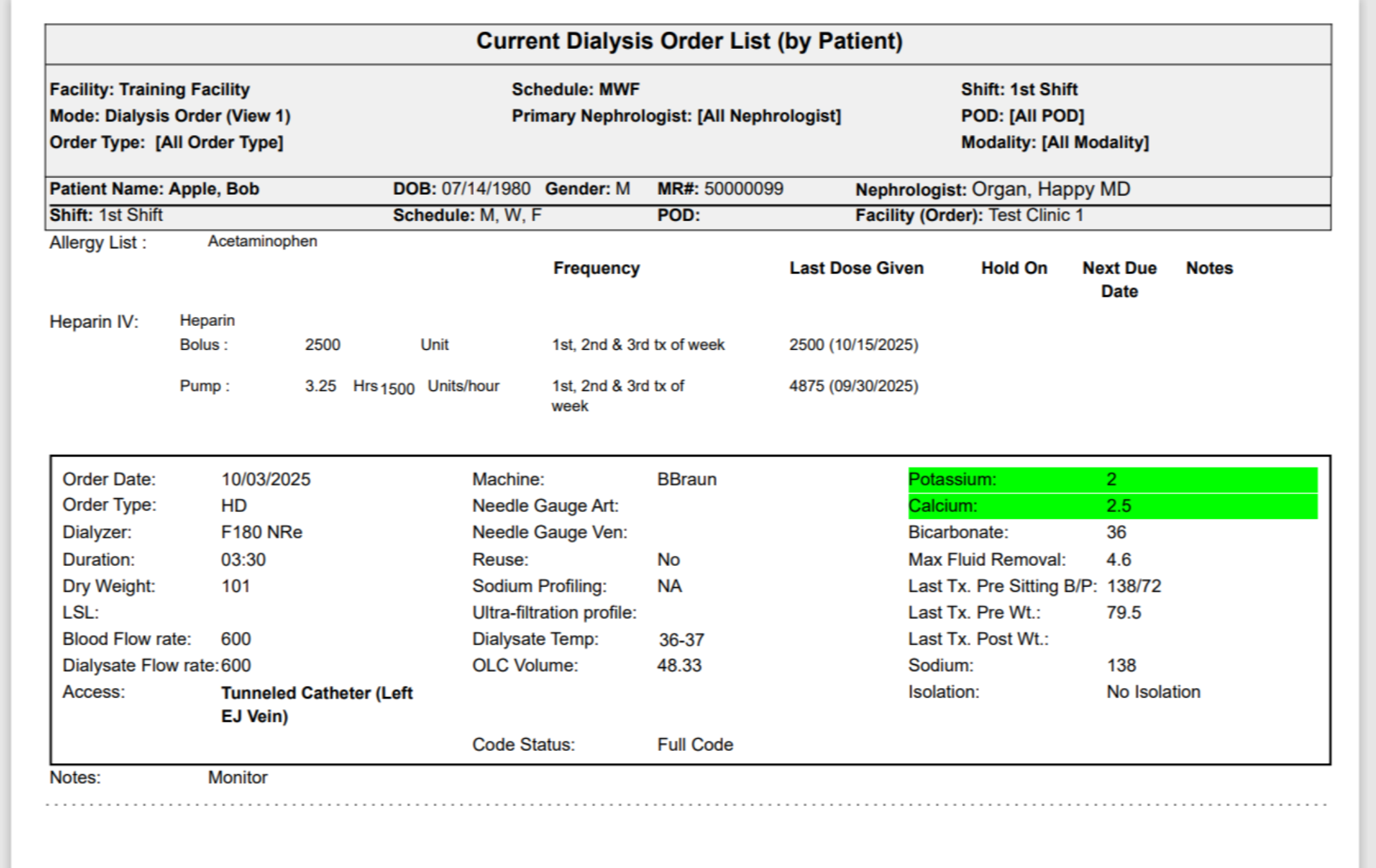
Task: Click the Isolation value 'No Isolation'
Action: click(1154, 692)
